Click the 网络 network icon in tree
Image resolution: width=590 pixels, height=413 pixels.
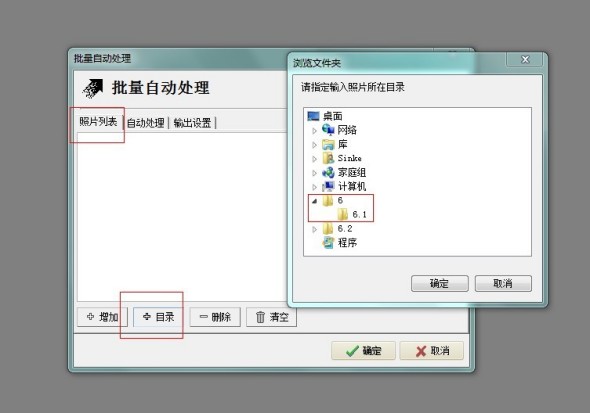328,130
